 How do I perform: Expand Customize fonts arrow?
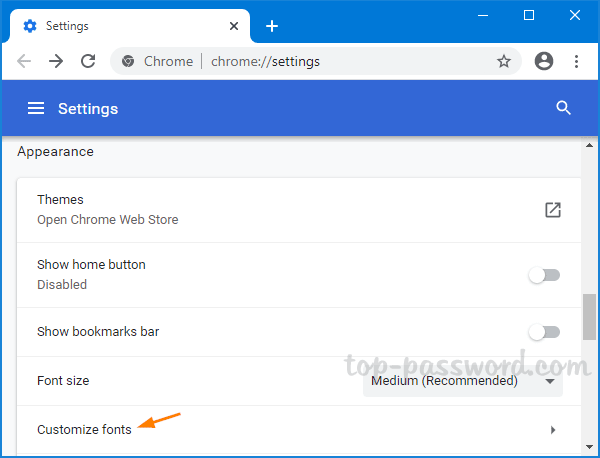tap(553, 430)
